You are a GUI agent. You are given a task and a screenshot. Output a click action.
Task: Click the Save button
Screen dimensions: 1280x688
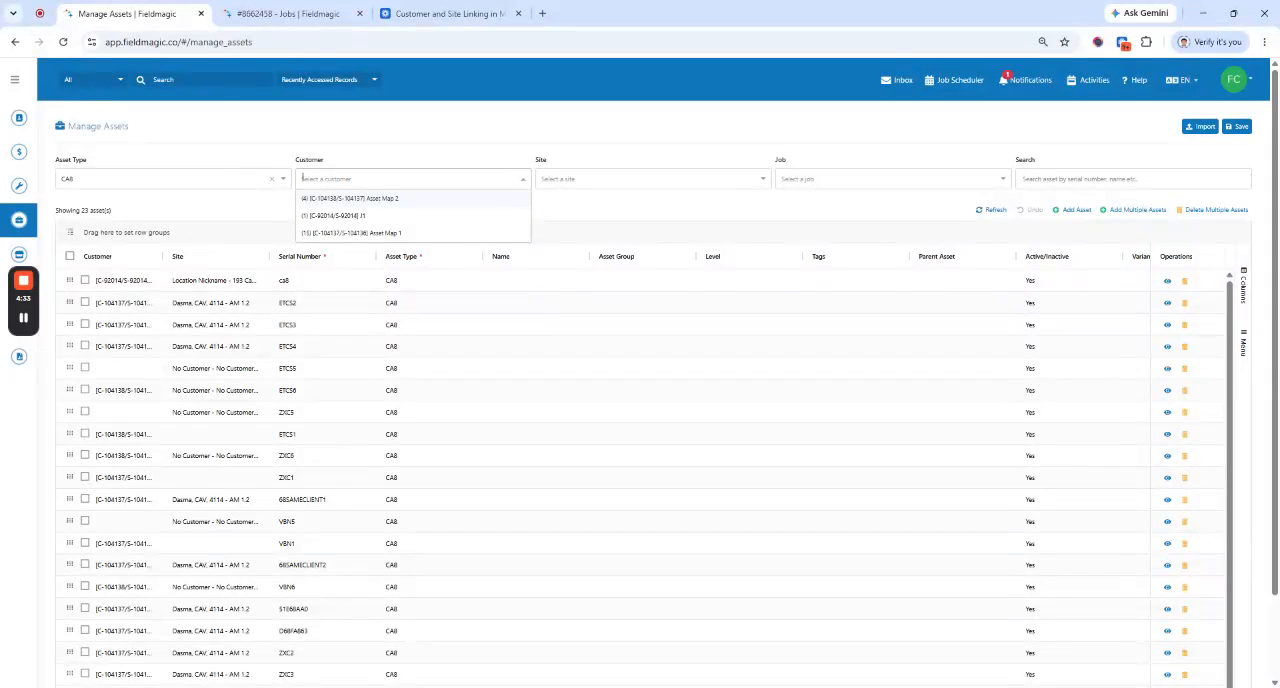pos(1237,126)
